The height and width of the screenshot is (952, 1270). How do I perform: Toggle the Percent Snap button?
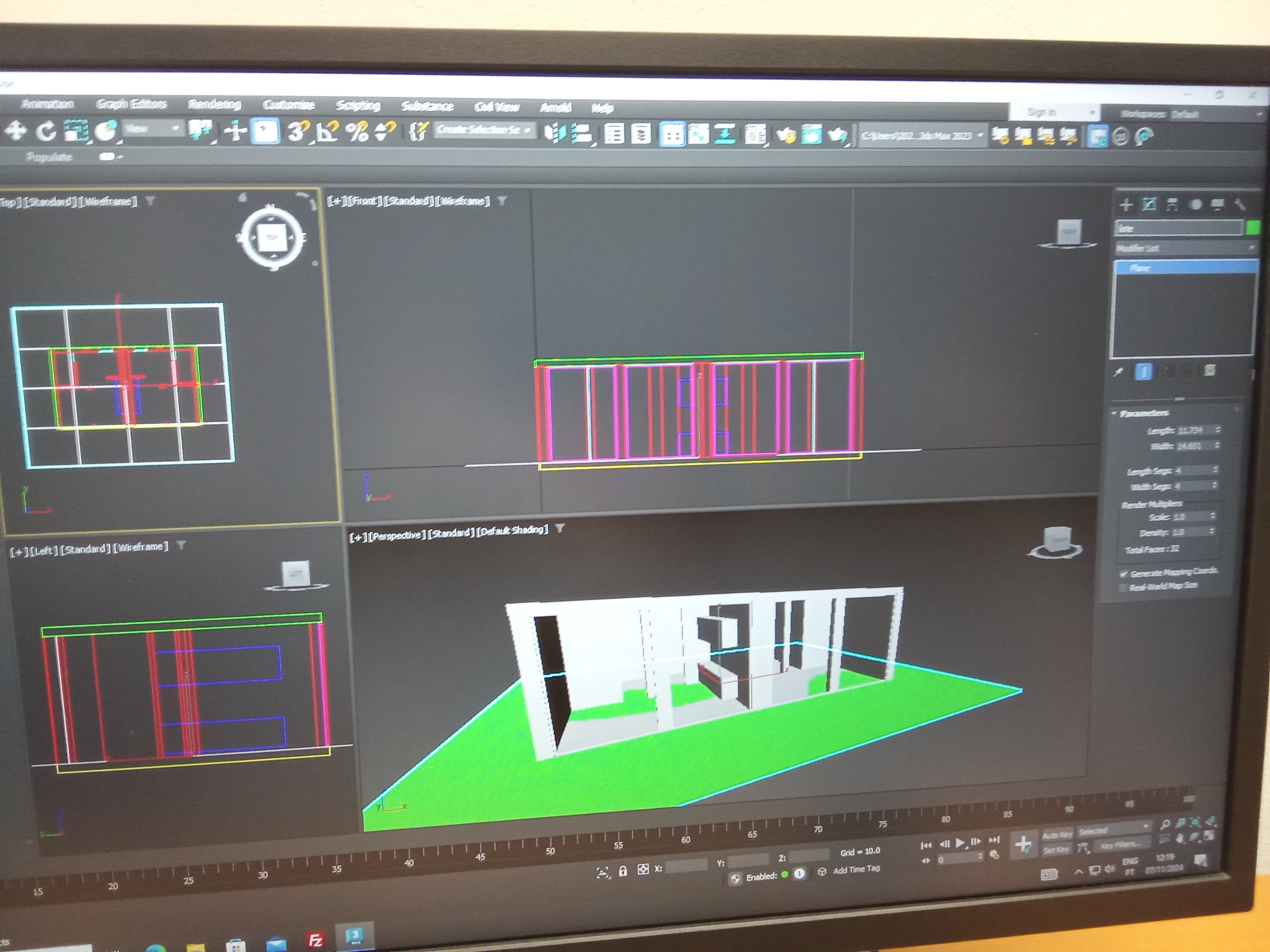[x=357, y=133]
